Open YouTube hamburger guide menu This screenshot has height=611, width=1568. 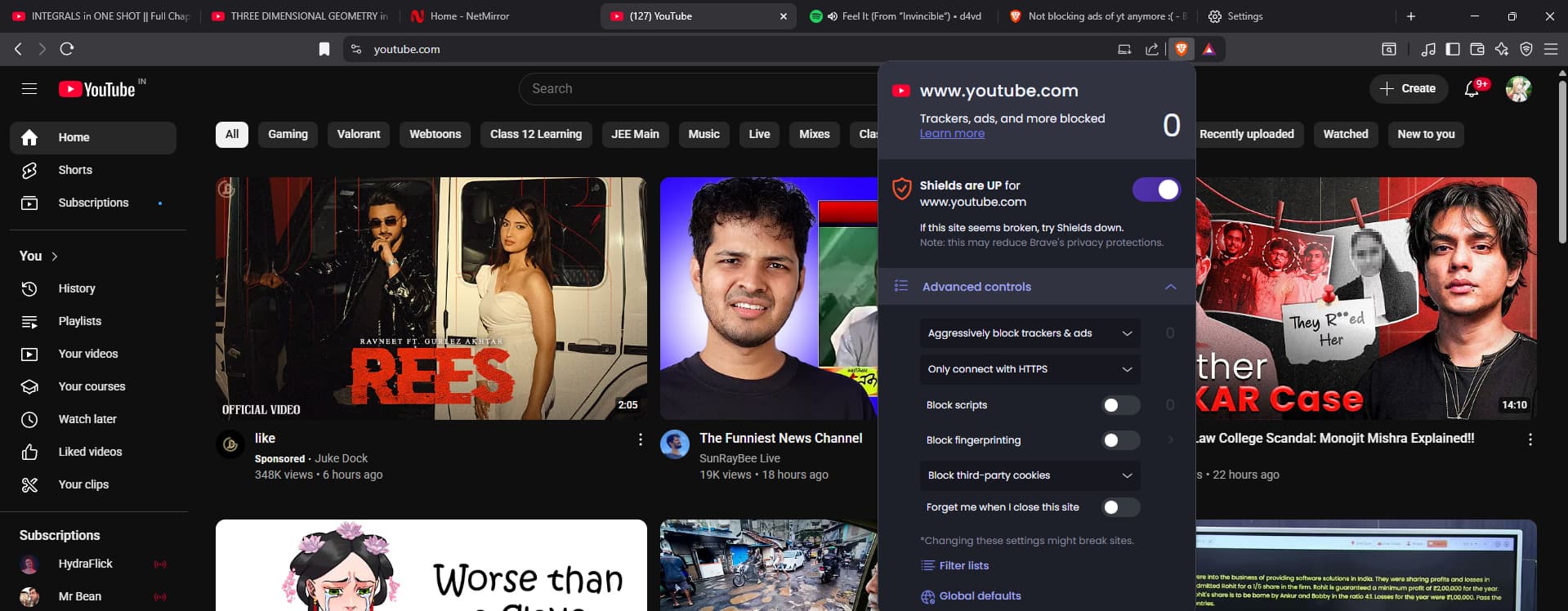pyautogui.click(x=29, y=88)
